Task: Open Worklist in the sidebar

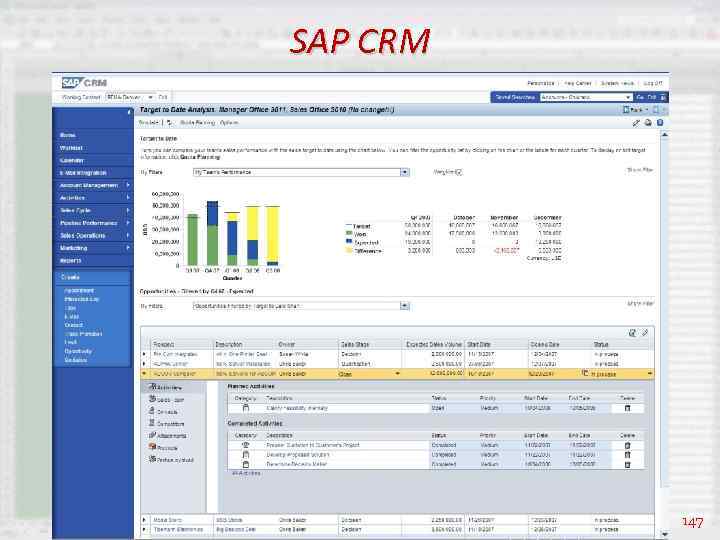Action: click(71, 148)
